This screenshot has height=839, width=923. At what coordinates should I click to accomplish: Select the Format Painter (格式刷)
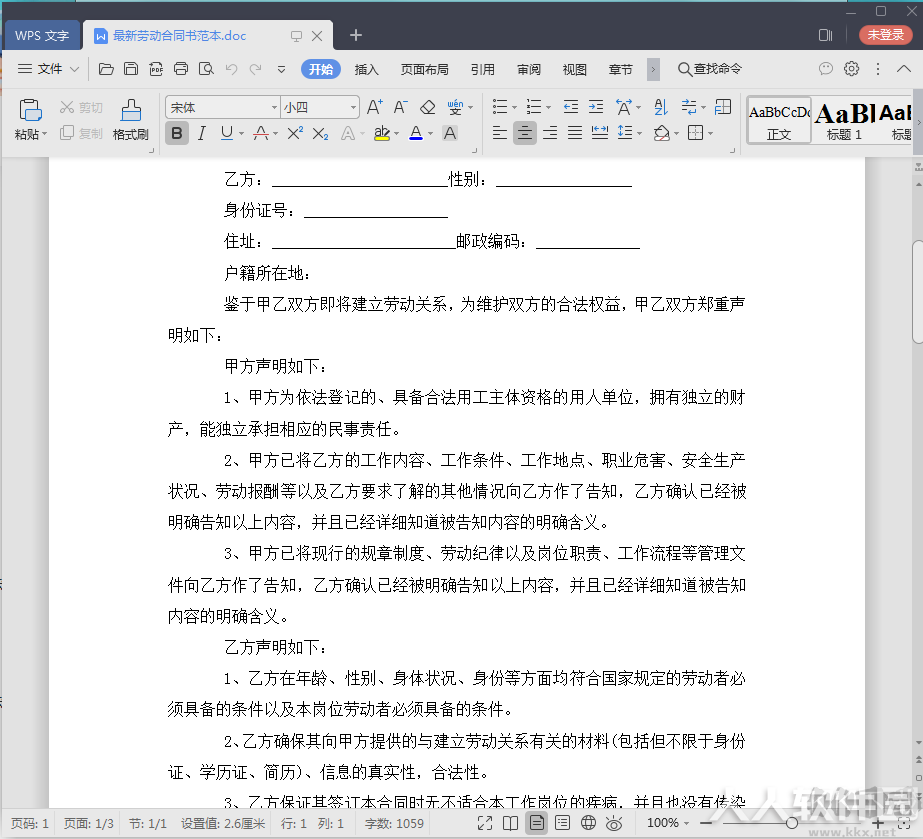pyautogui.click(x=131, y=120)
